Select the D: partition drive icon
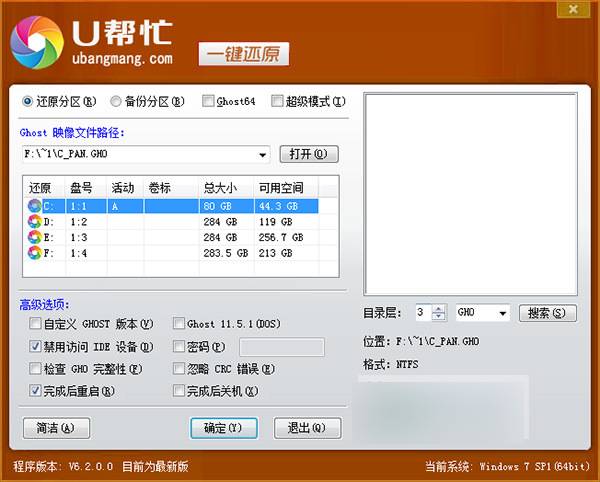The height and width of the screenshot is (482, 600). (35, 222)
